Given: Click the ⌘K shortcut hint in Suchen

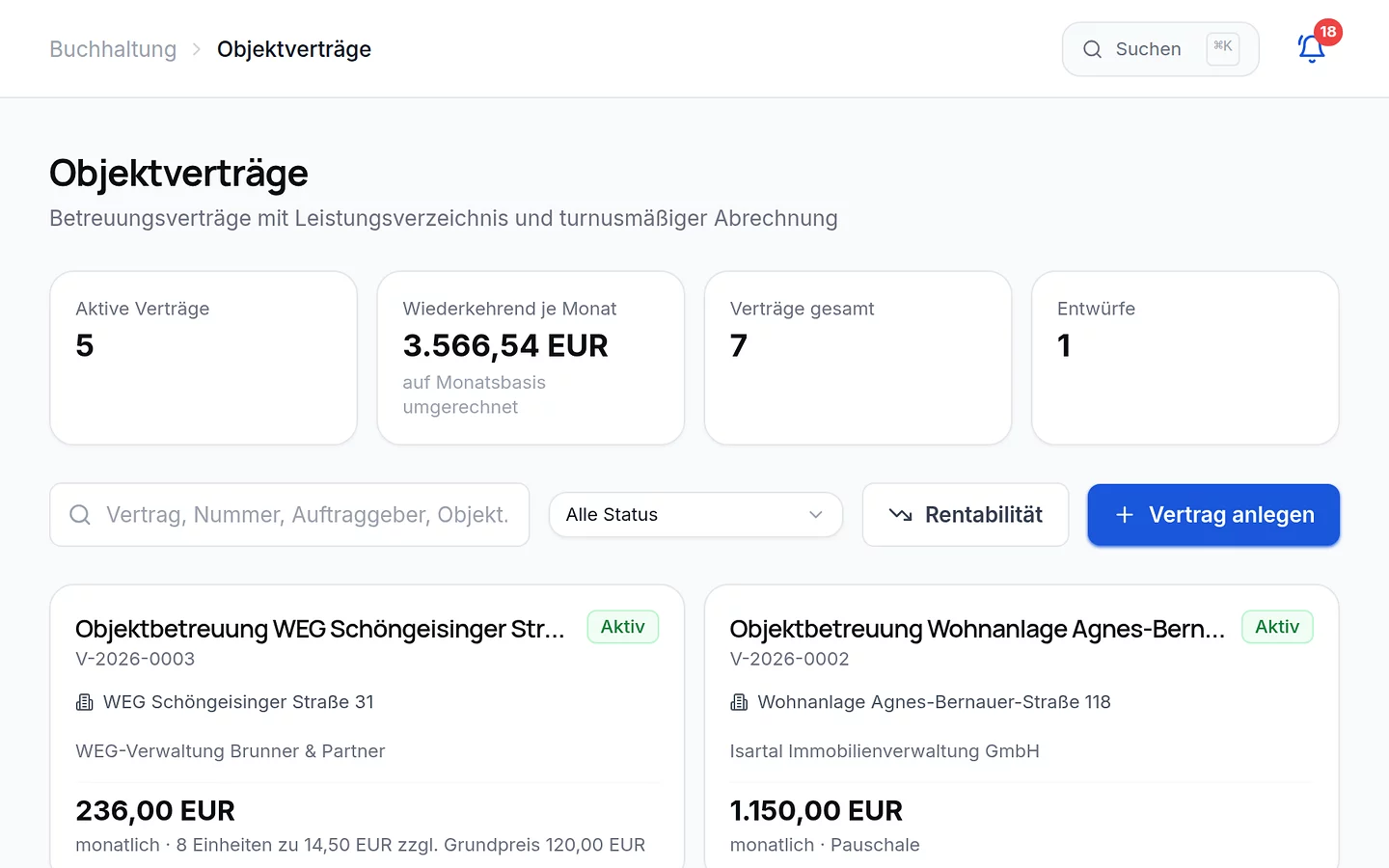Looking at the screenshot, I should (x=1223, y=48).
